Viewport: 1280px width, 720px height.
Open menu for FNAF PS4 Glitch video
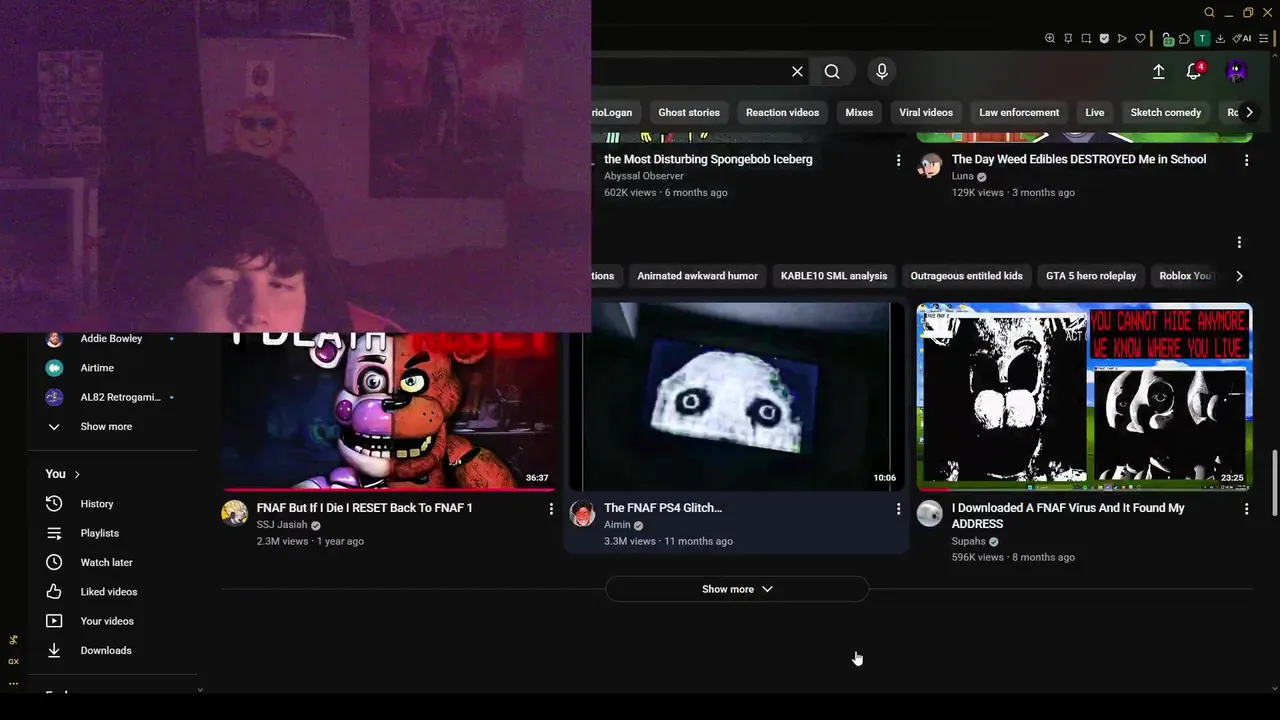click(x=898, y=509)
